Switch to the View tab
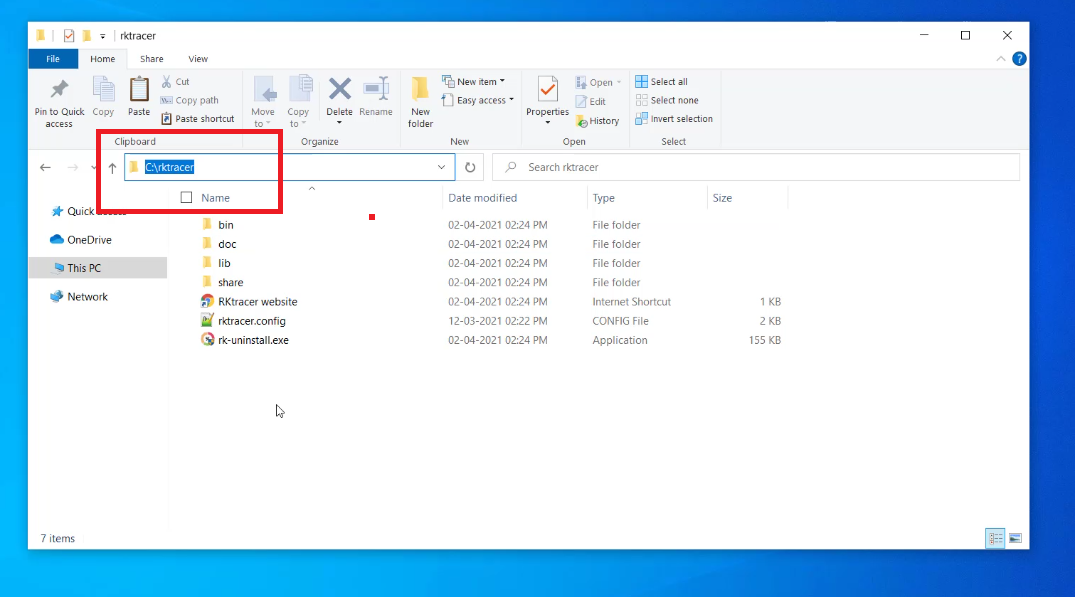Screen dimensions: 1075x597 pos(198,59)
